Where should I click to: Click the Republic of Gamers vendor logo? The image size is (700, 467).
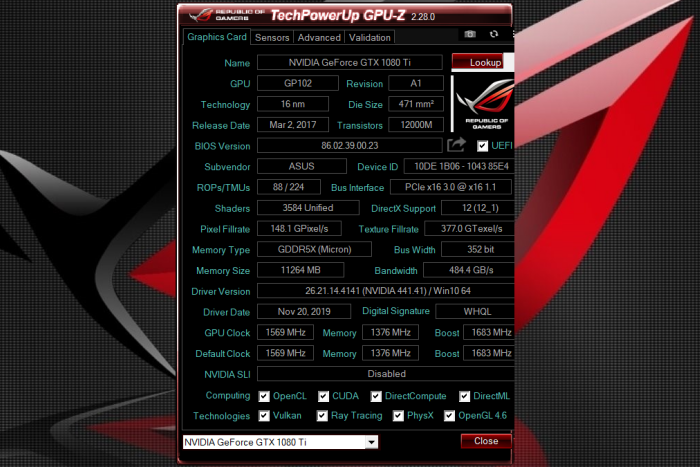click(x=484, y=104)
